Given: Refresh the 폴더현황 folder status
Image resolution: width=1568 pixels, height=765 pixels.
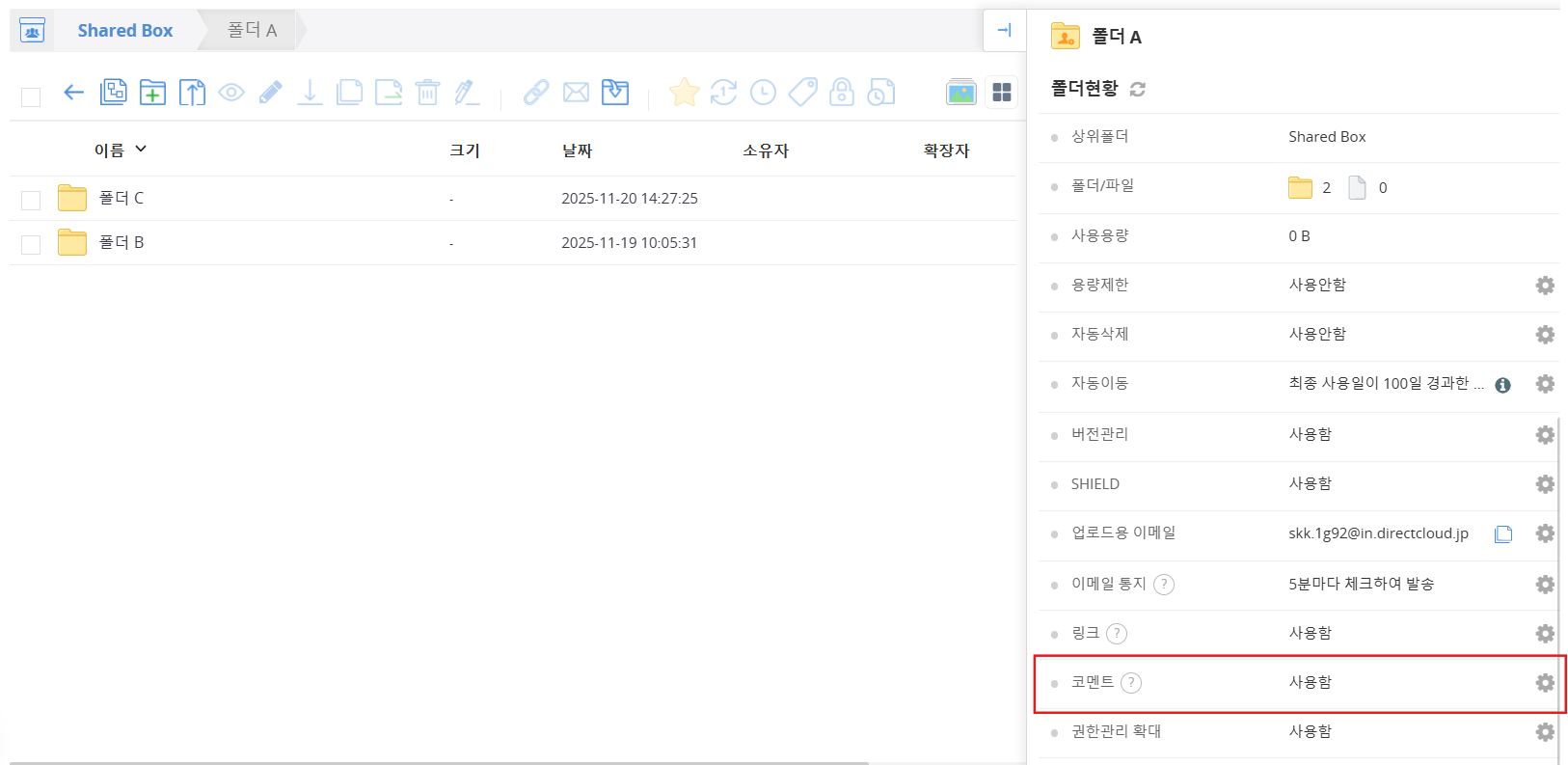Looking at the screenshot, I should pos(1138,90).
